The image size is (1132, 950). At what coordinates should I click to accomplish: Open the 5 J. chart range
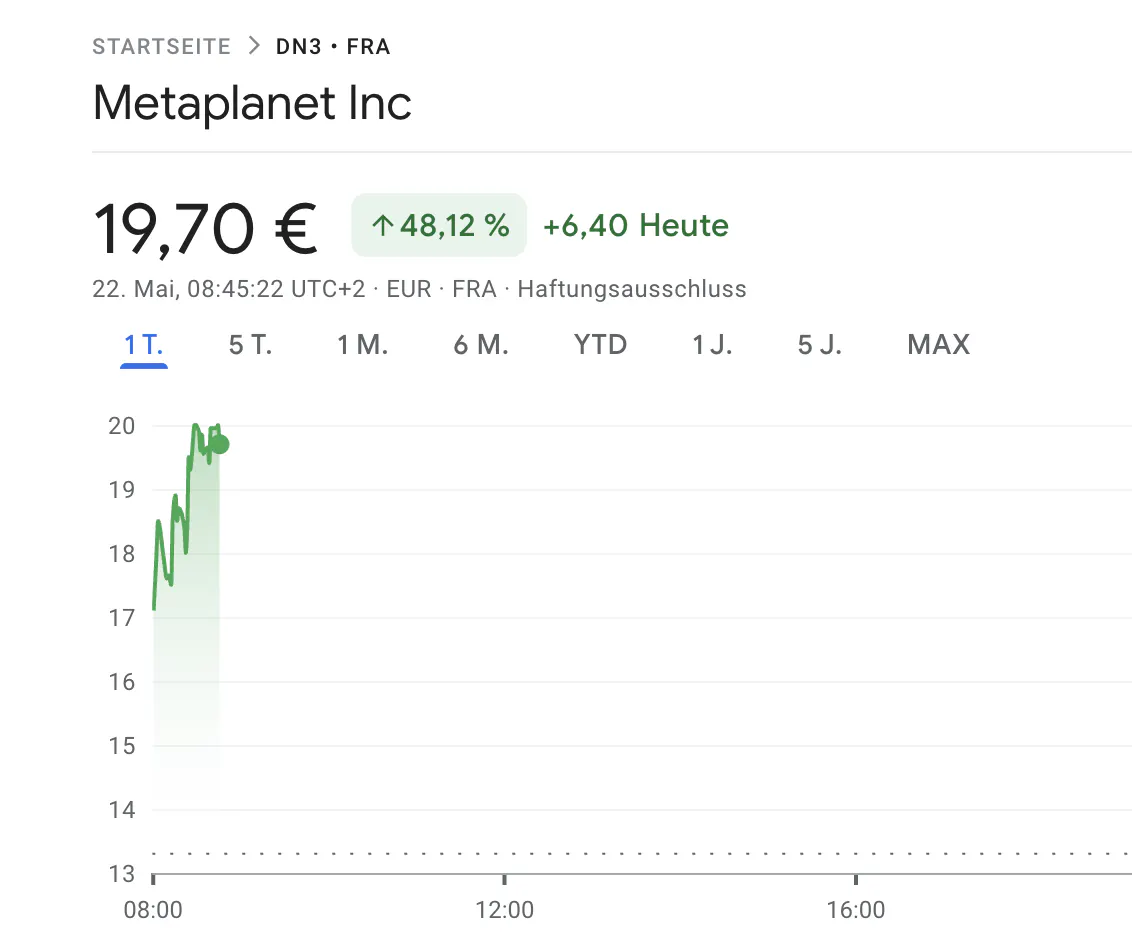point(819,345)
